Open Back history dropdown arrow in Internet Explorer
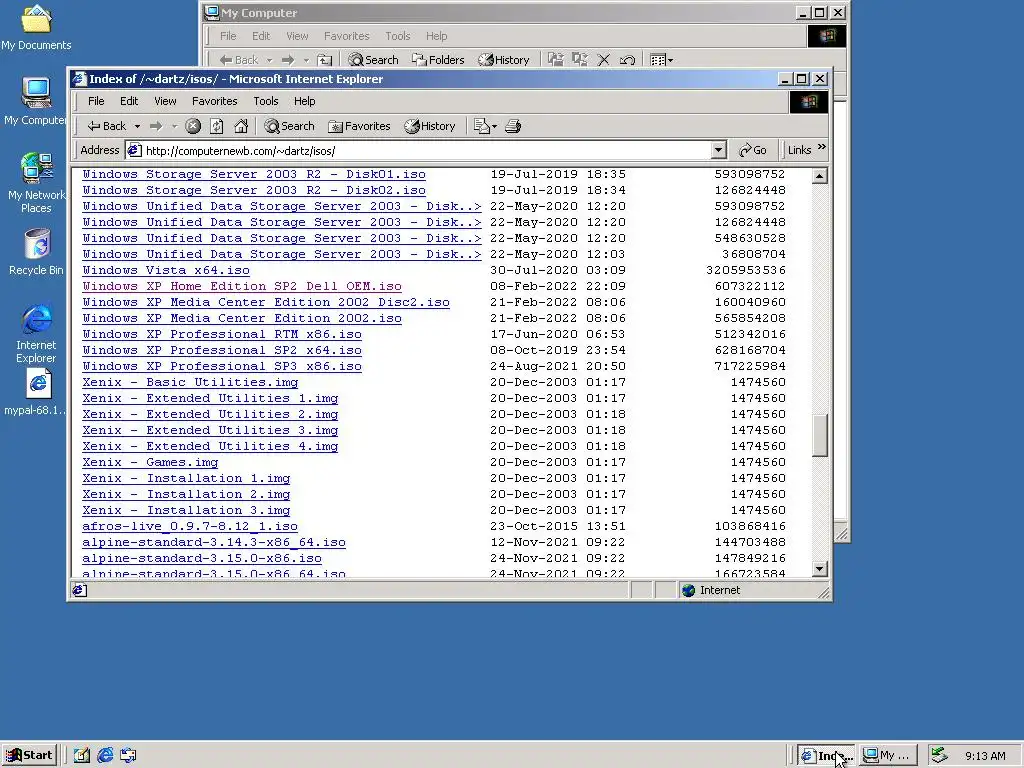Screen dimensions: 1024x768 coord(137,126)
